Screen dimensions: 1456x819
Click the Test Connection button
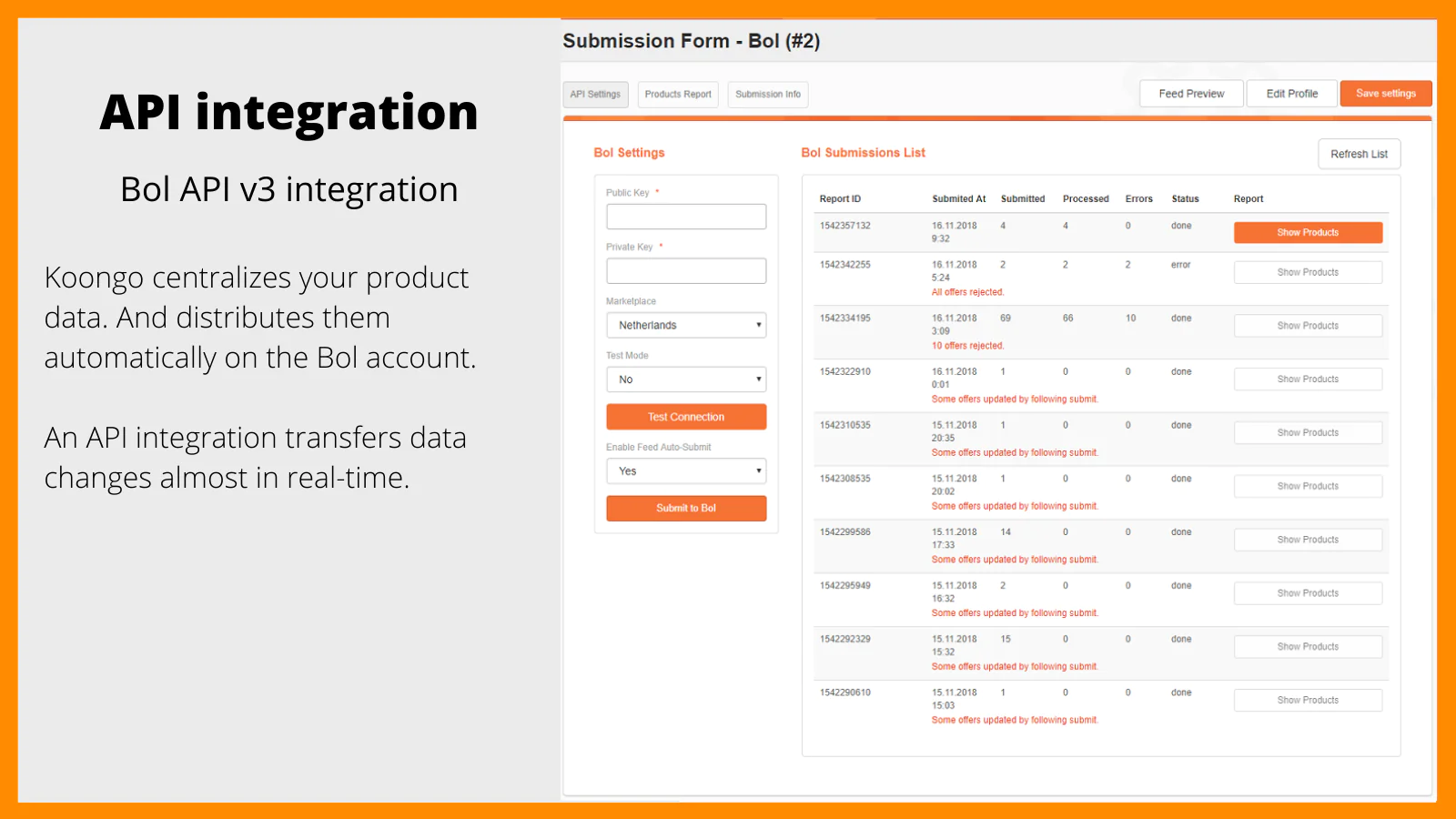(x=686, y=417)
